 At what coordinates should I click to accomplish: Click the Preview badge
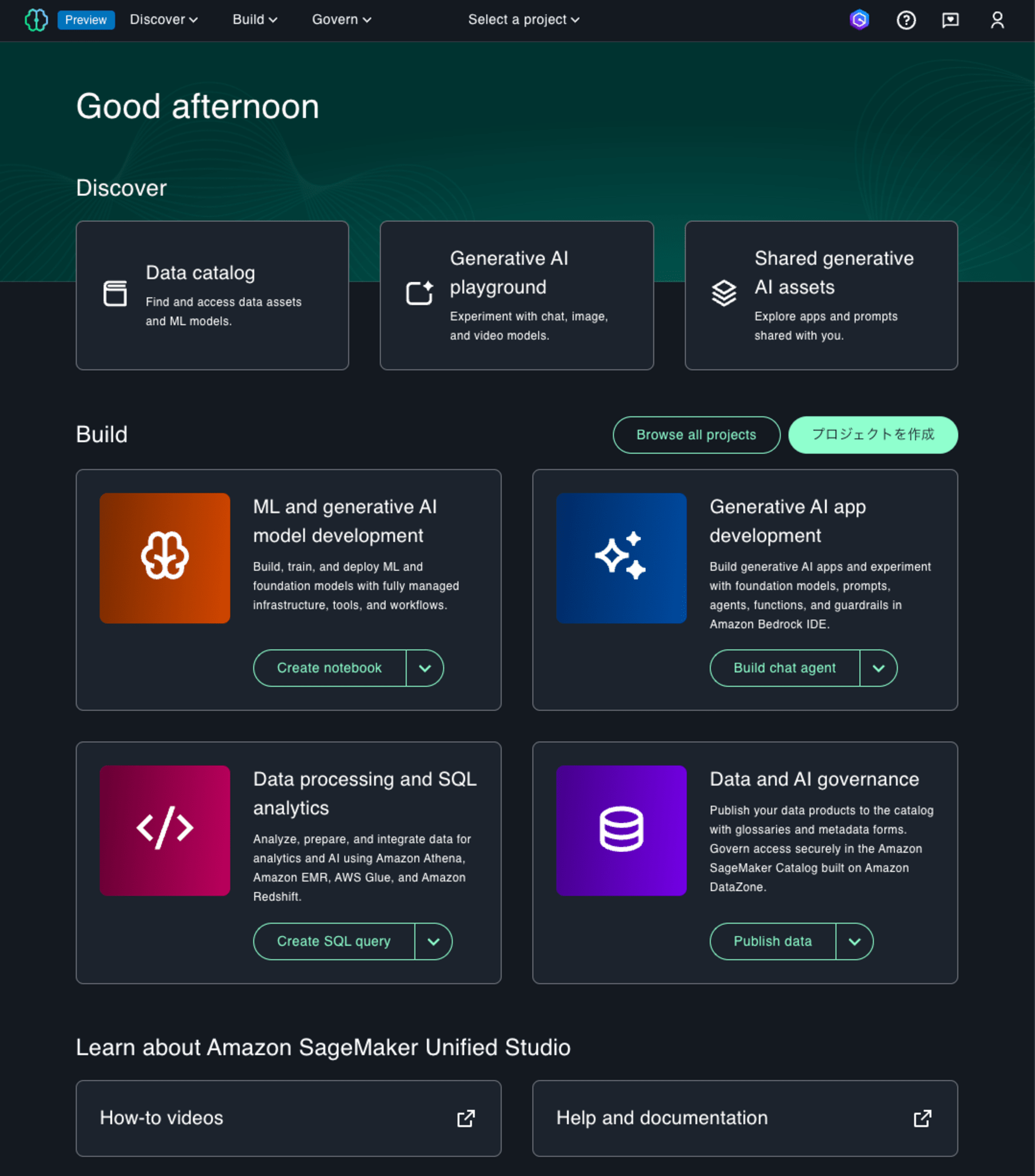click(x=86, y=20)
